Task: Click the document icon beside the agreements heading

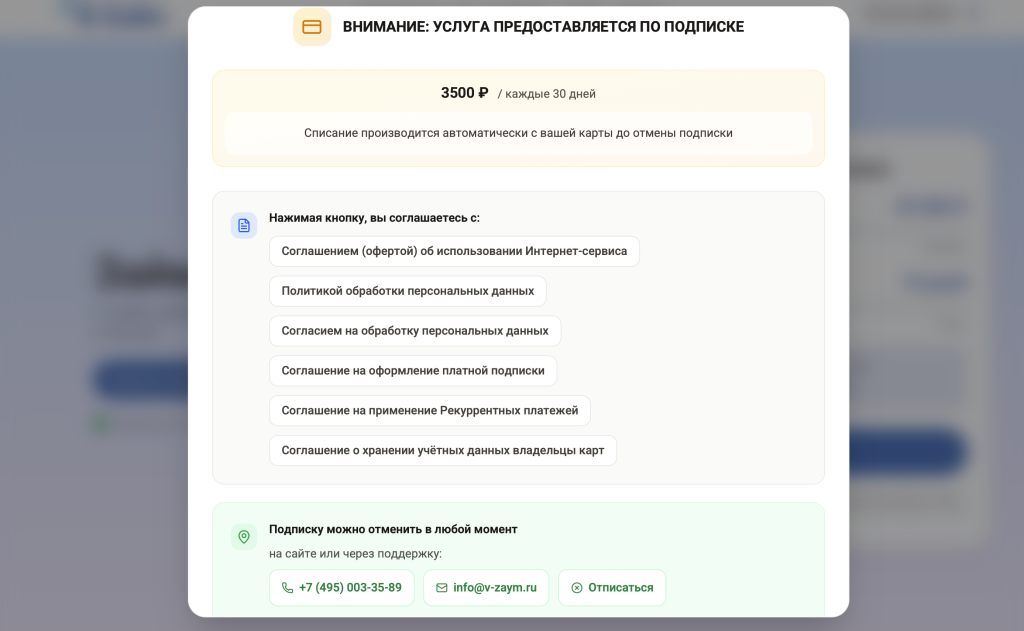Action: [244, 225]
